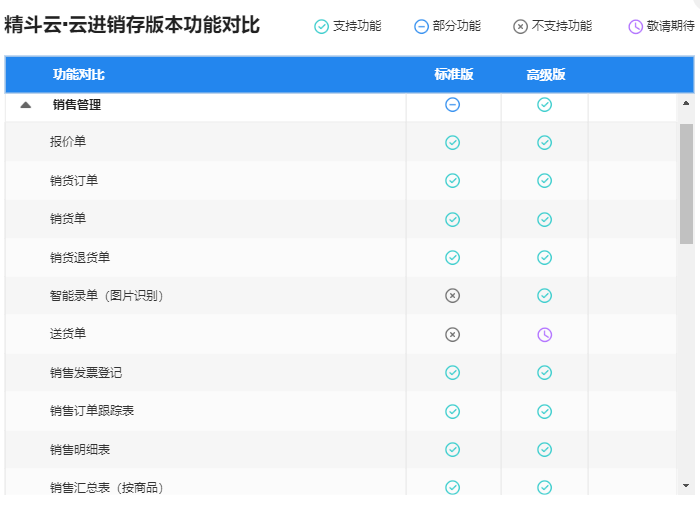Select the 销货单 row label
Image resolution: width=700 pixels, height=506 pixels.
coord(68,219)
